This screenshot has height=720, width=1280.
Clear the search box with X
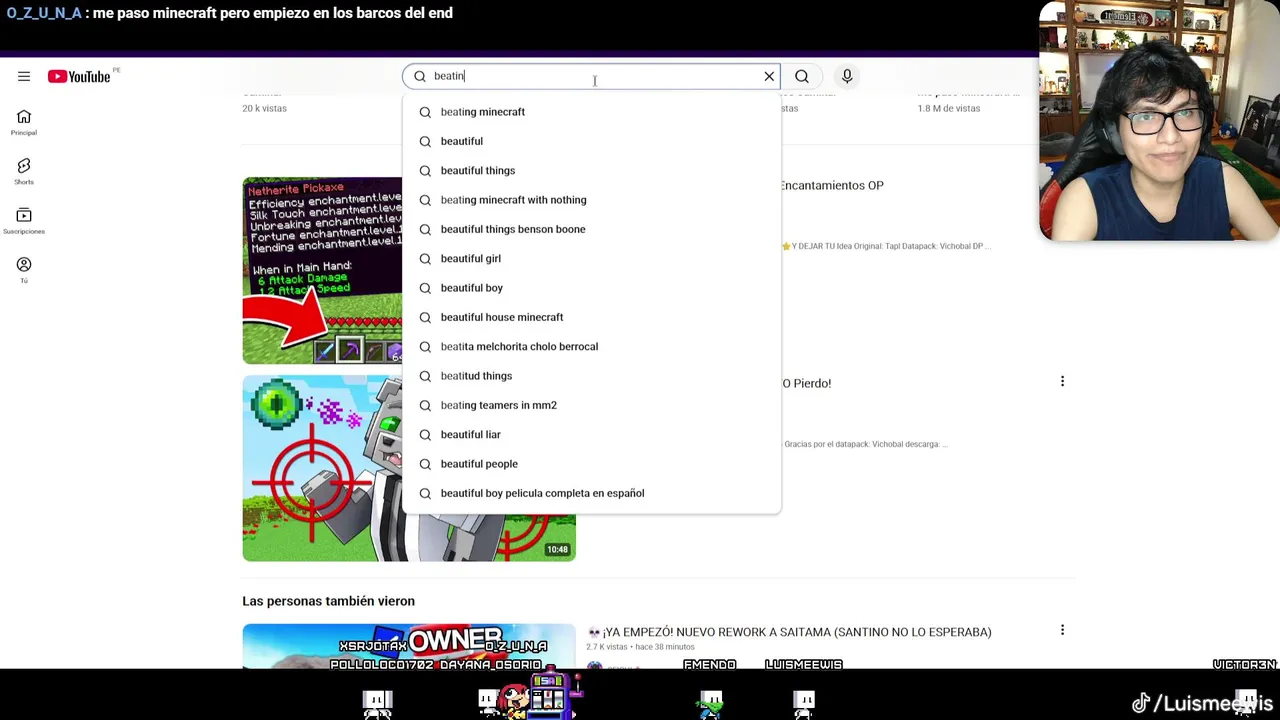pyautogui.click(x=769, y=76)
